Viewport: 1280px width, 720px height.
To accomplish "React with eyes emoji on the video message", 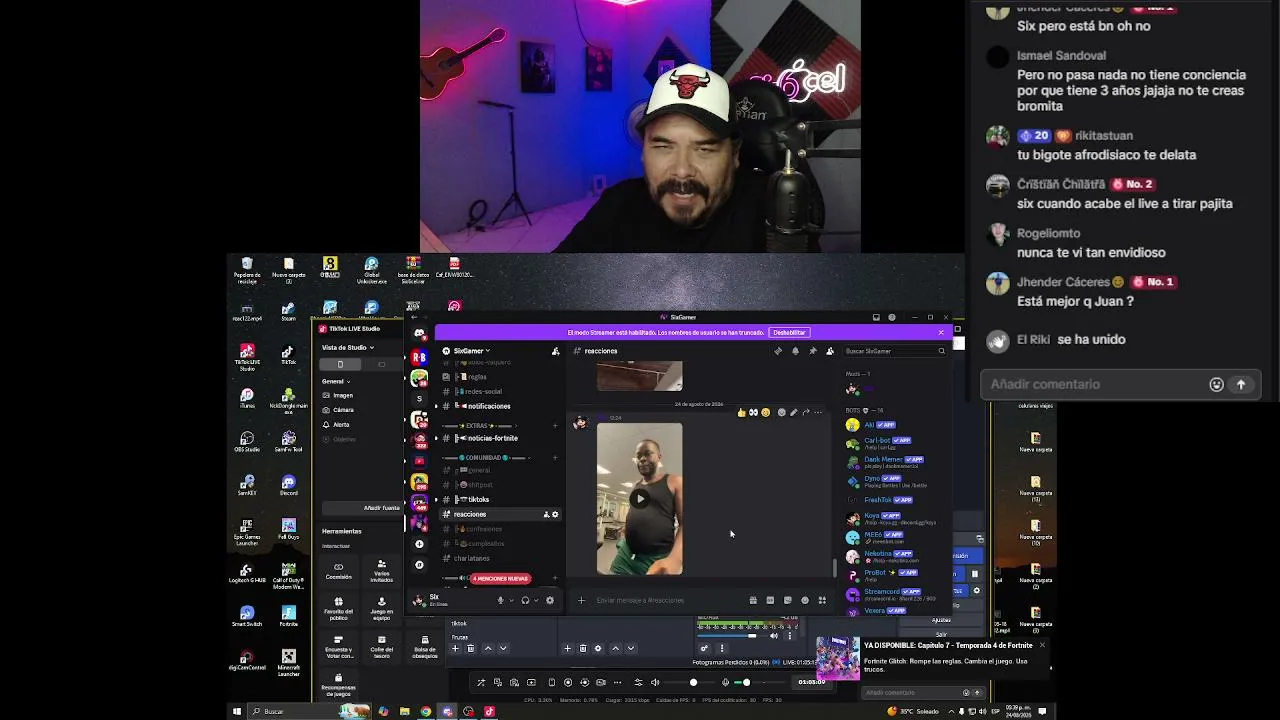I will click(753, 412).
